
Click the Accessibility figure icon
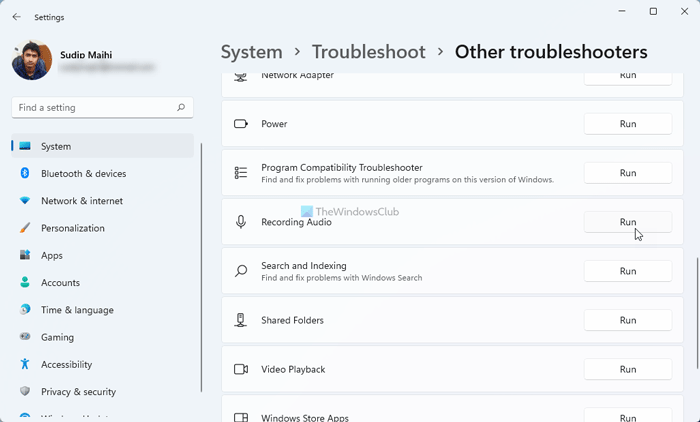tap(25, 365)
